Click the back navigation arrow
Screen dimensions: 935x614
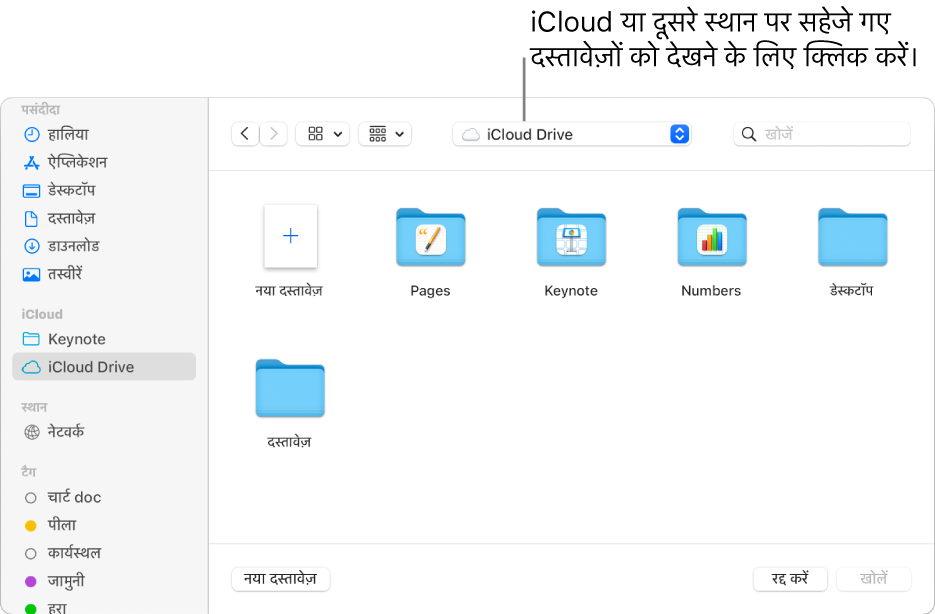pos(245,134)
